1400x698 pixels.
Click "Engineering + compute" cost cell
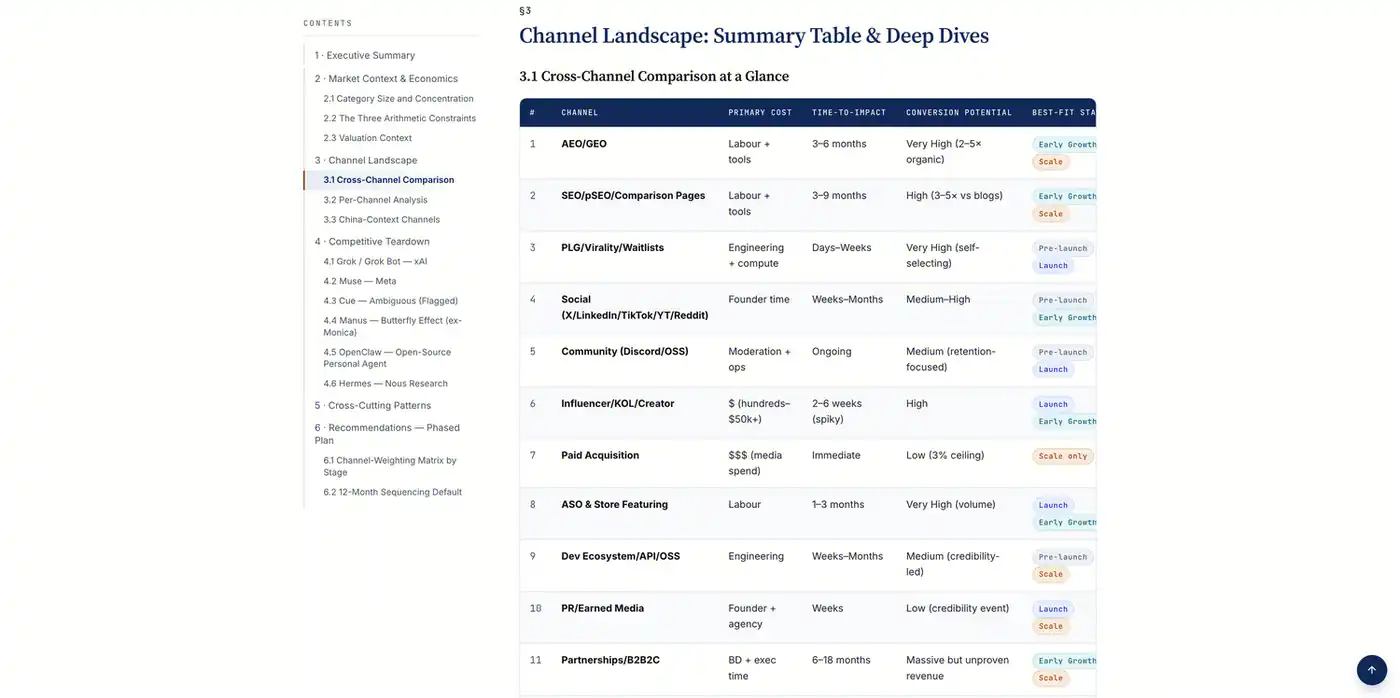click(756, 255)
